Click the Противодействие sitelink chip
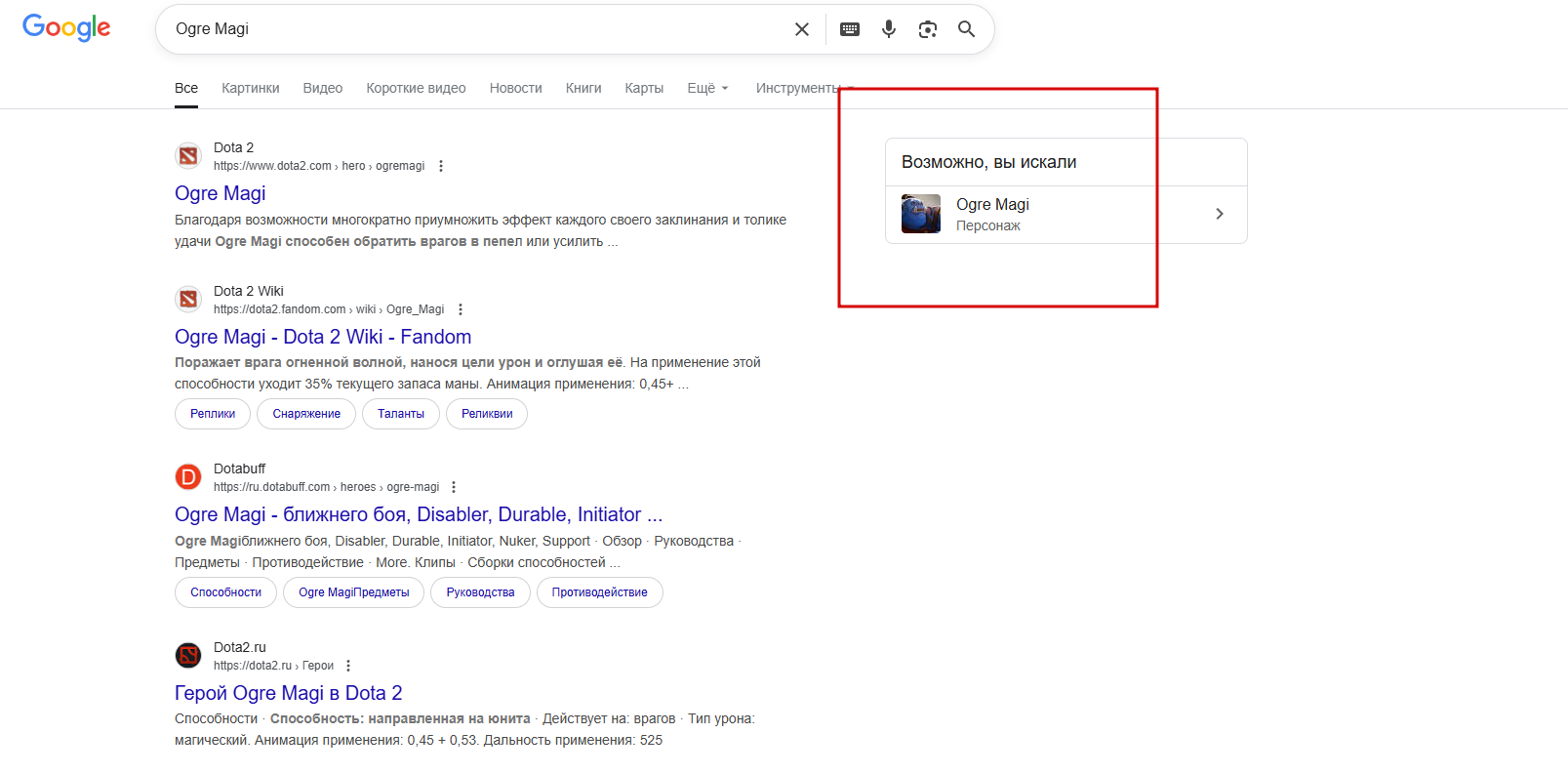The image size is (1568, 774). click(x=600, y=592)
